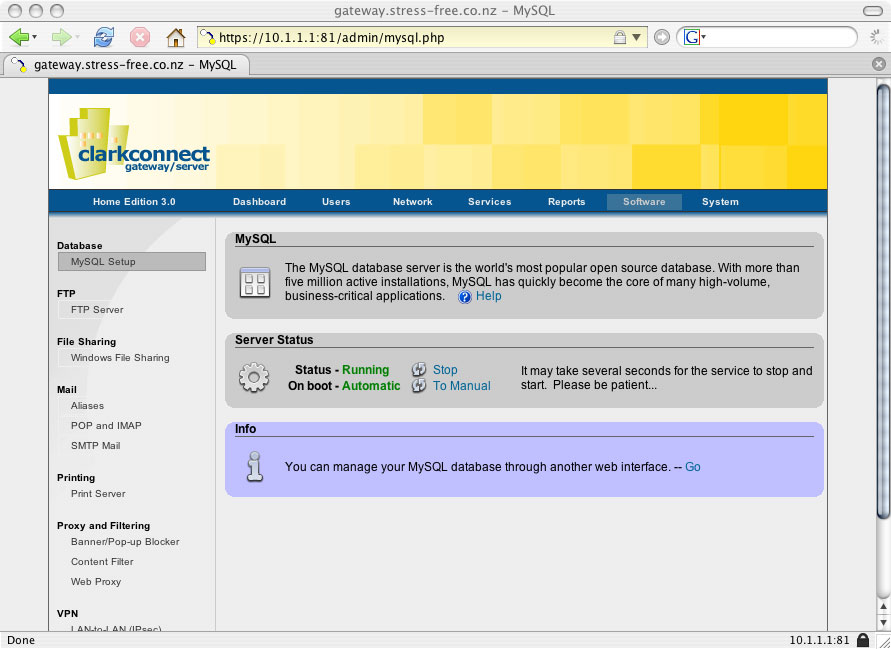Open SMTP Mail settings

(x=95, y=446)
